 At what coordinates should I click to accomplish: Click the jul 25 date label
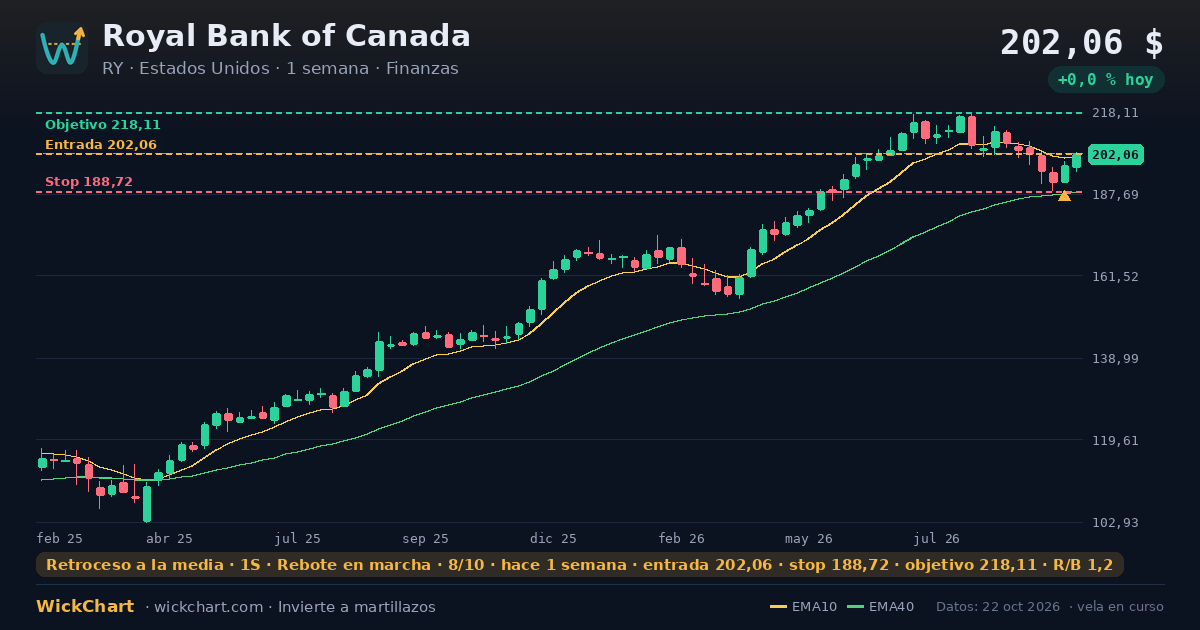point(298,538)
